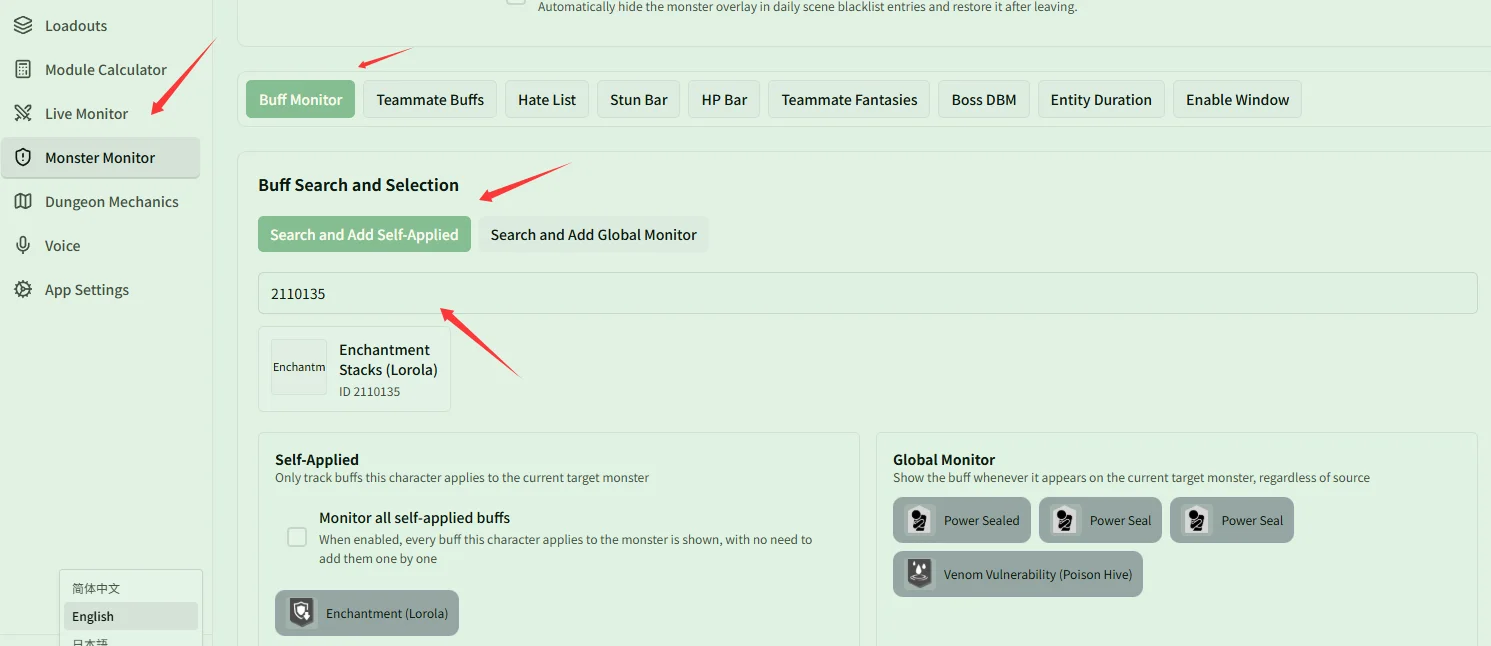This screenshot has width=1491, height=646.
Task: Click the Enchantment (Lorola) self-applied chip
Action: coord(367,613)
